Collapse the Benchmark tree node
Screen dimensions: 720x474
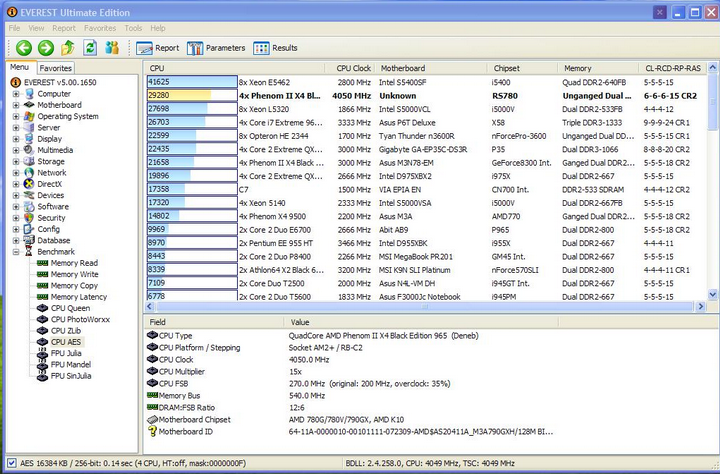tap(16, 252)
